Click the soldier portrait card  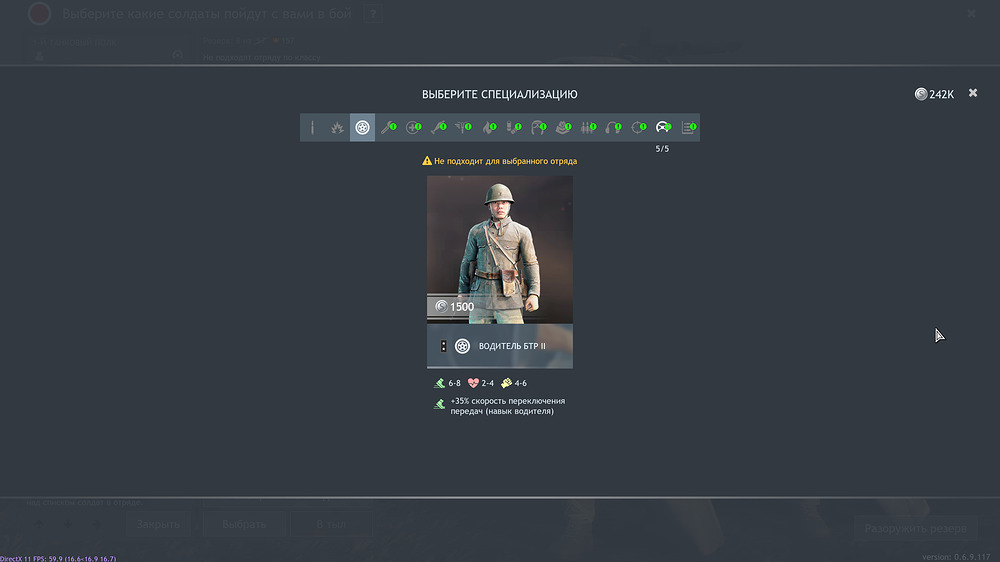coord(499,240)
